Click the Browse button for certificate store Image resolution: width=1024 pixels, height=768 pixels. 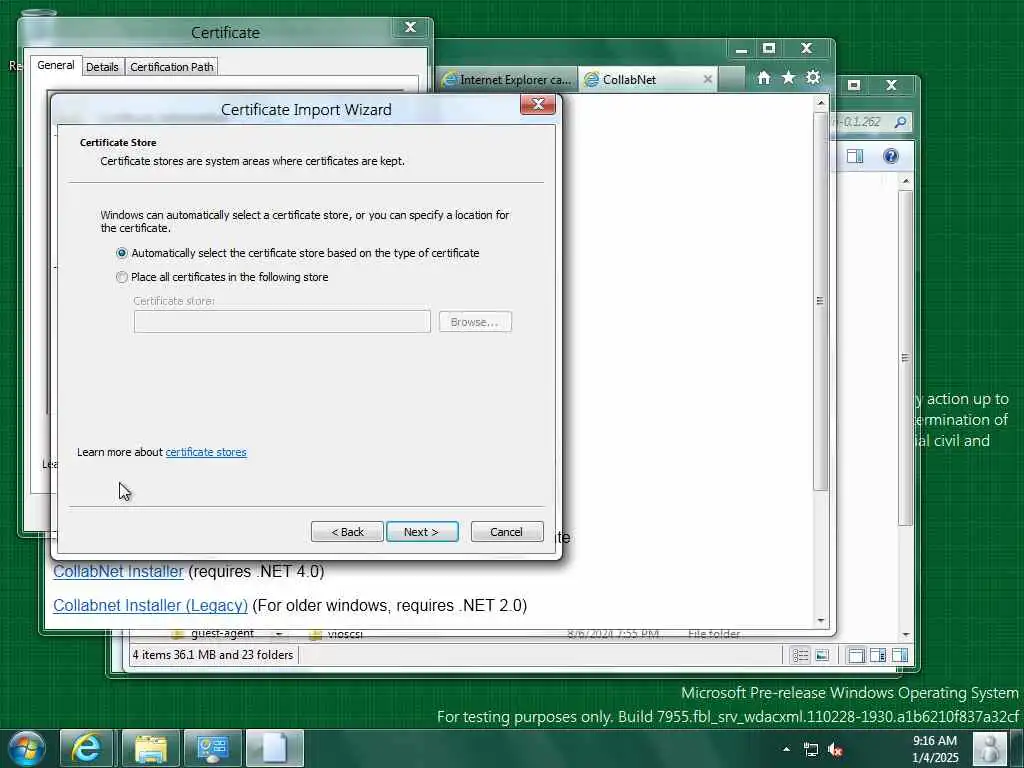click(x=475, y=322)
